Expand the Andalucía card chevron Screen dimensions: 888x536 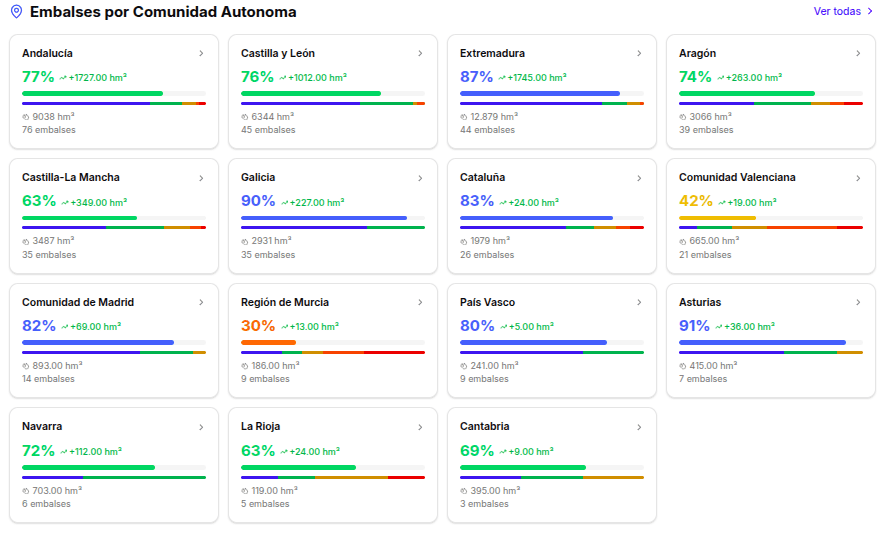pyautogui.click(x=201, y=53)
